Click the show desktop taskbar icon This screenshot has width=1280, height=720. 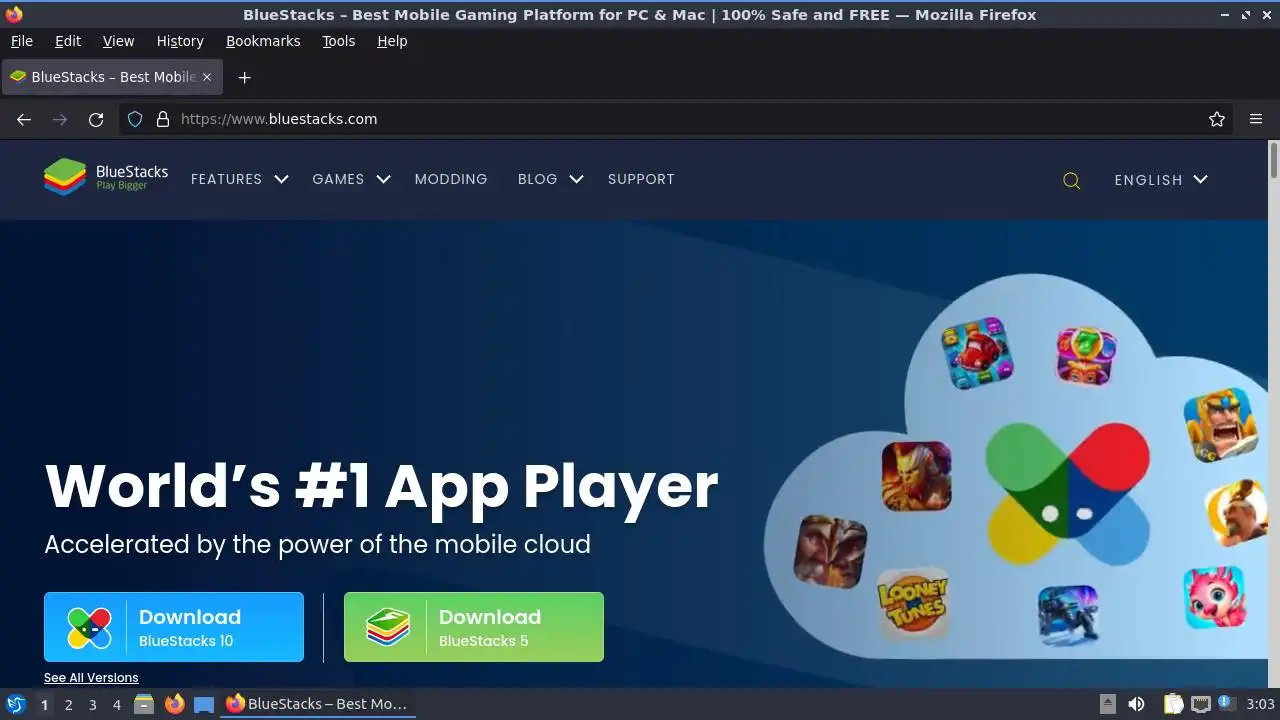click(204, 704)
